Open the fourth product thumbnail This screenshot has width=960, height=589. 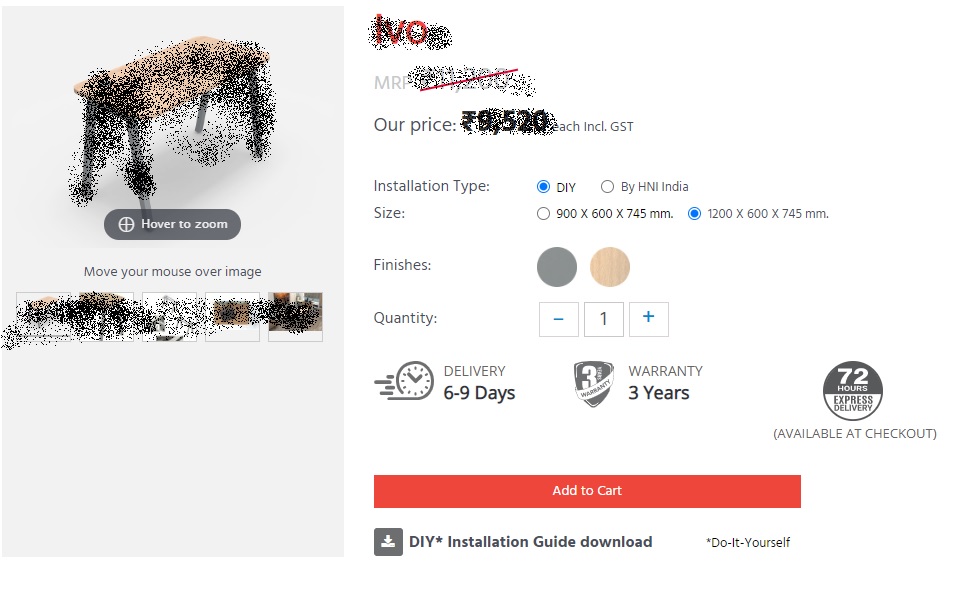[232, 317]
